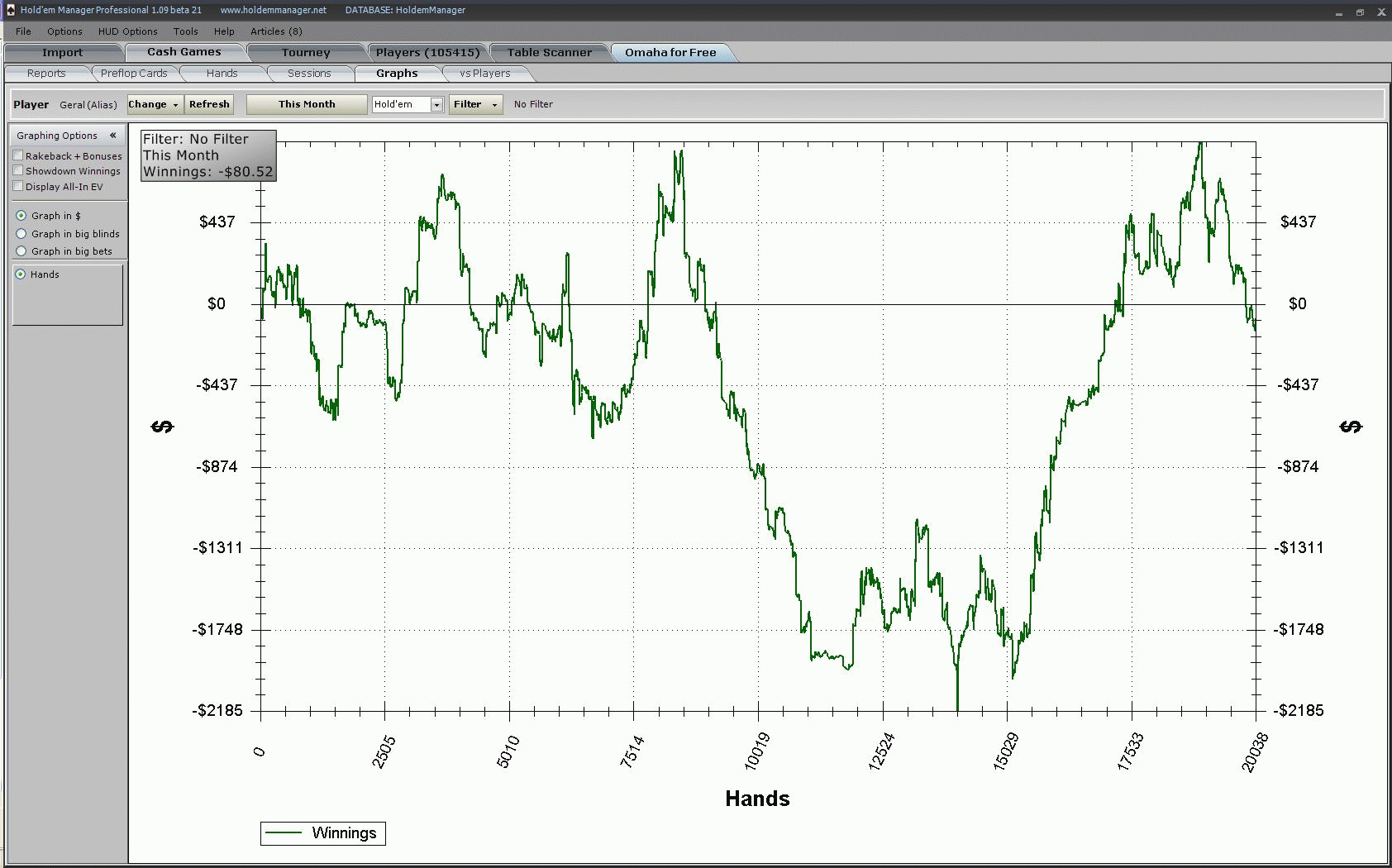Open the HUD Options menu

pyautogui.click(x=127, y=31)
